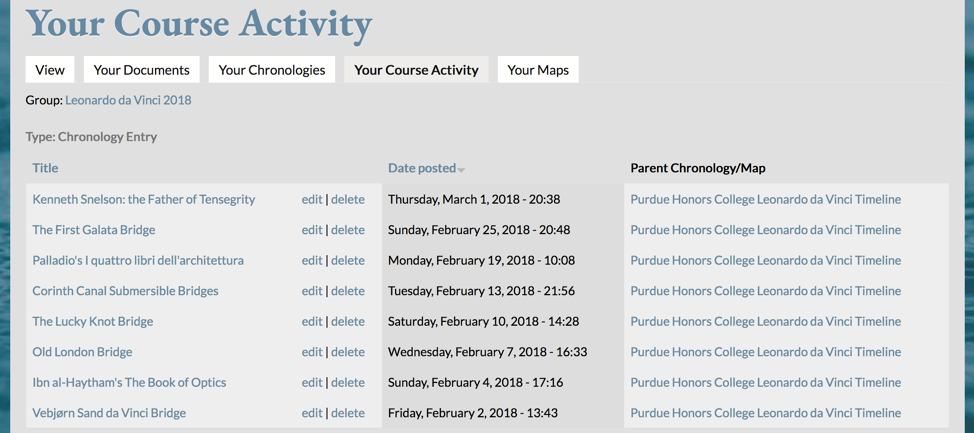Image resolution: width=974 pixels, height=433 pixels.
Task: Sort entries by Title column
Action: tap(45, 168)
